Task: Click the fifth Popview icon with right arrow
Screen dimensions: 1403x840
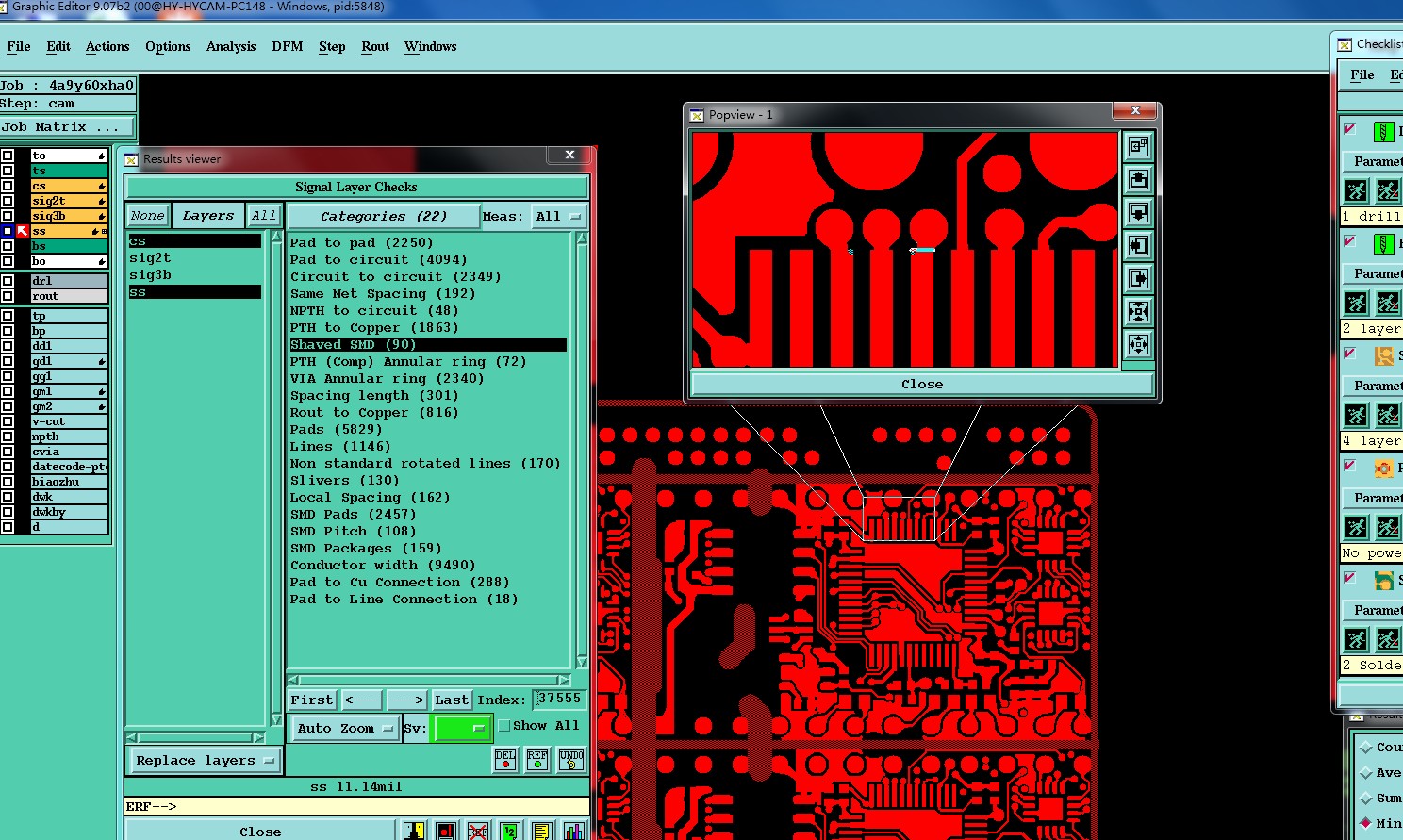Action: coord(1138,278)
